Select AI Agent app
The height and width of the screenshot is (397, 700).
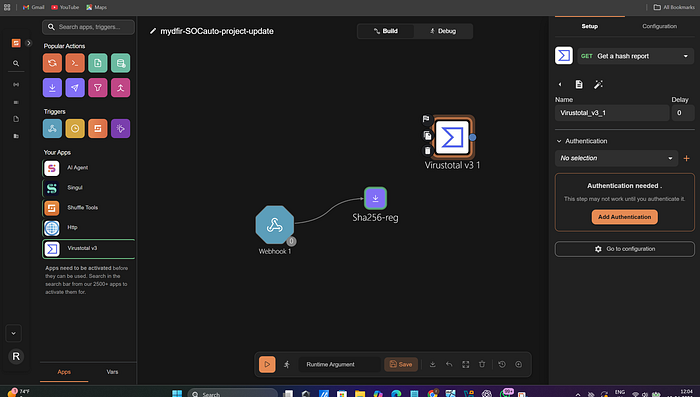tap(88, 168)
